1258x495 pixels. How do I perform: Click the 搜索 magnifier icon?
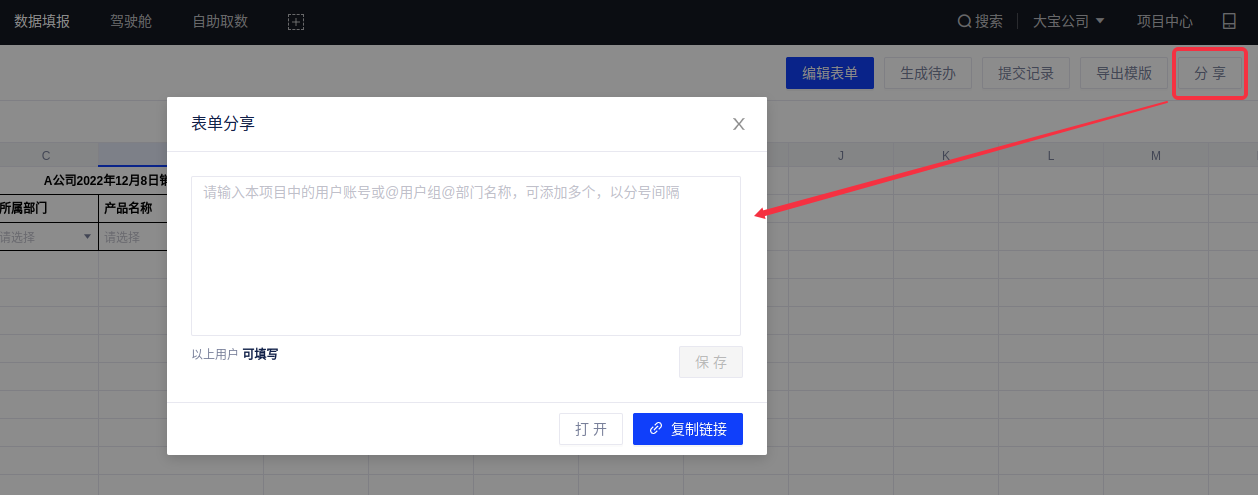(964, 21)
